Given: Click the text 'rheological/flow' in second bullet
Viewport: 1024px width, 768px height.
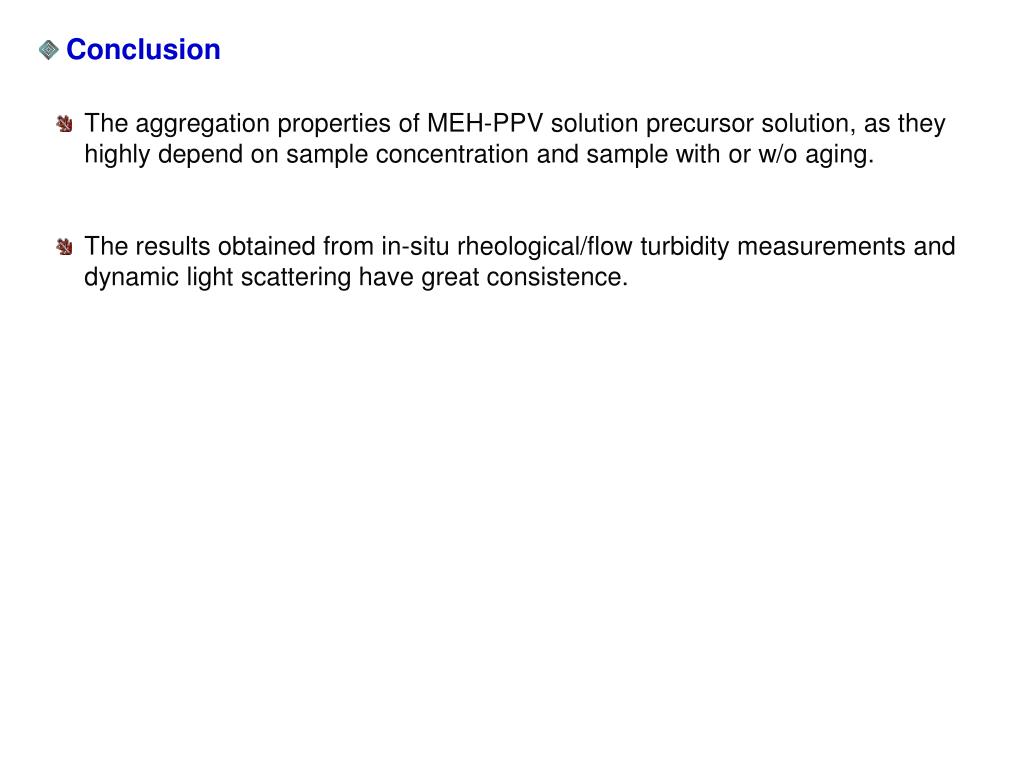Looking at the screenshot, I should pyautogui.click(x=545, y=248).
